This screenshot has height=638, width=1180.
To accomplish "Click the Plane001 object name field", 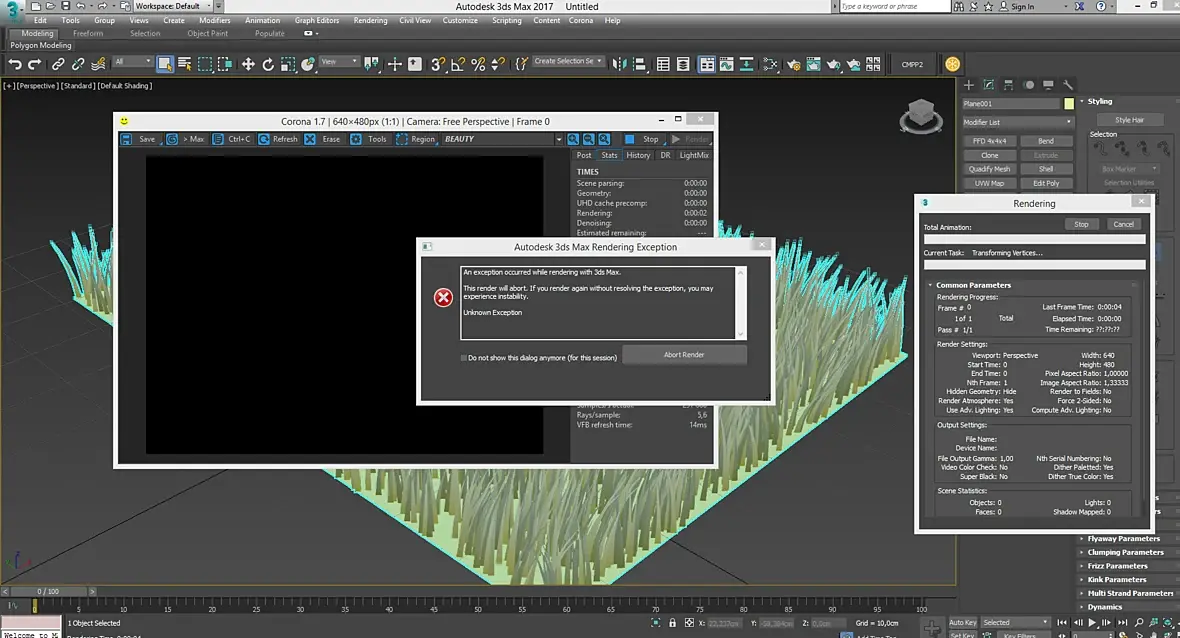I will [1010, 104].
